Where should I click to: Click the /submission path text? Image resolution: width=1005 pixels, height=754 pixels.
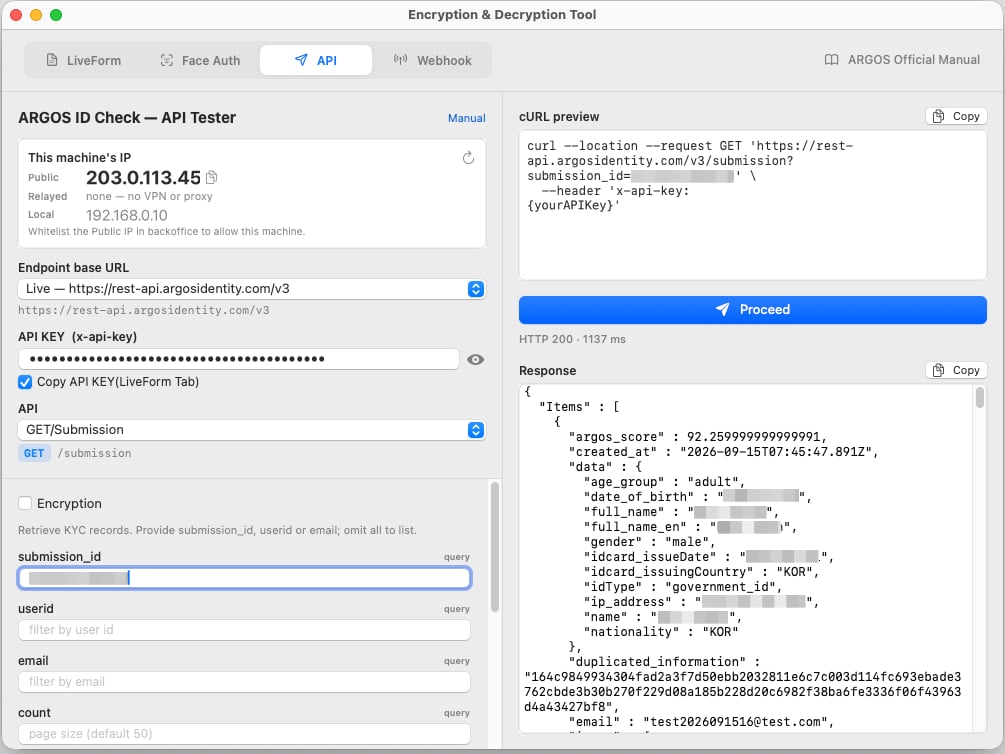pos(94,453)
